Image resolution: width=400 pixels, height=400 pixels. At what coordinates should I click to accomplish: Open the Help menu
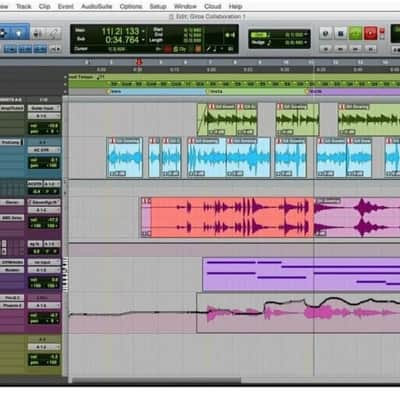tap(235, 6)
